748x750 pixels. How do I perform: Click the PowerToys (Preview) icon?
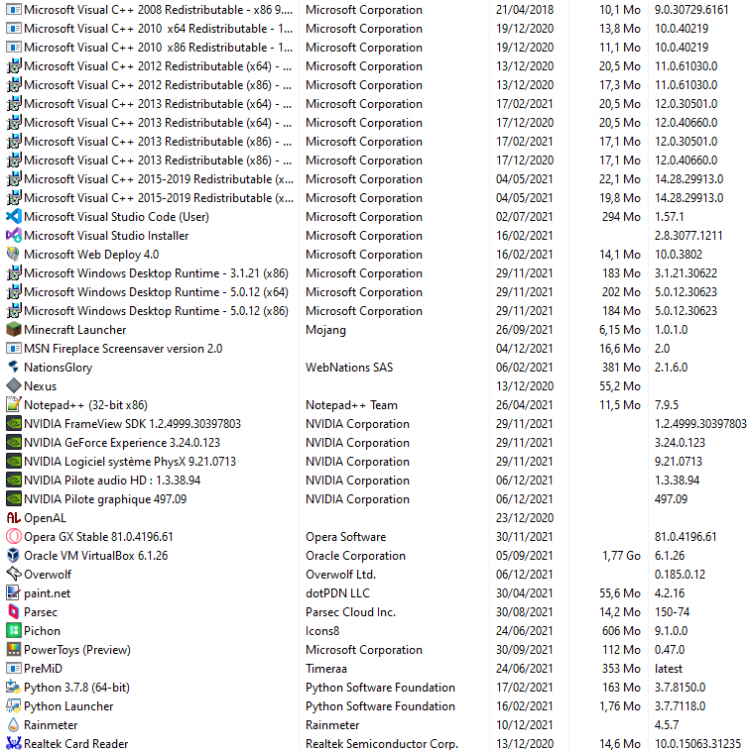pos(13,650)
